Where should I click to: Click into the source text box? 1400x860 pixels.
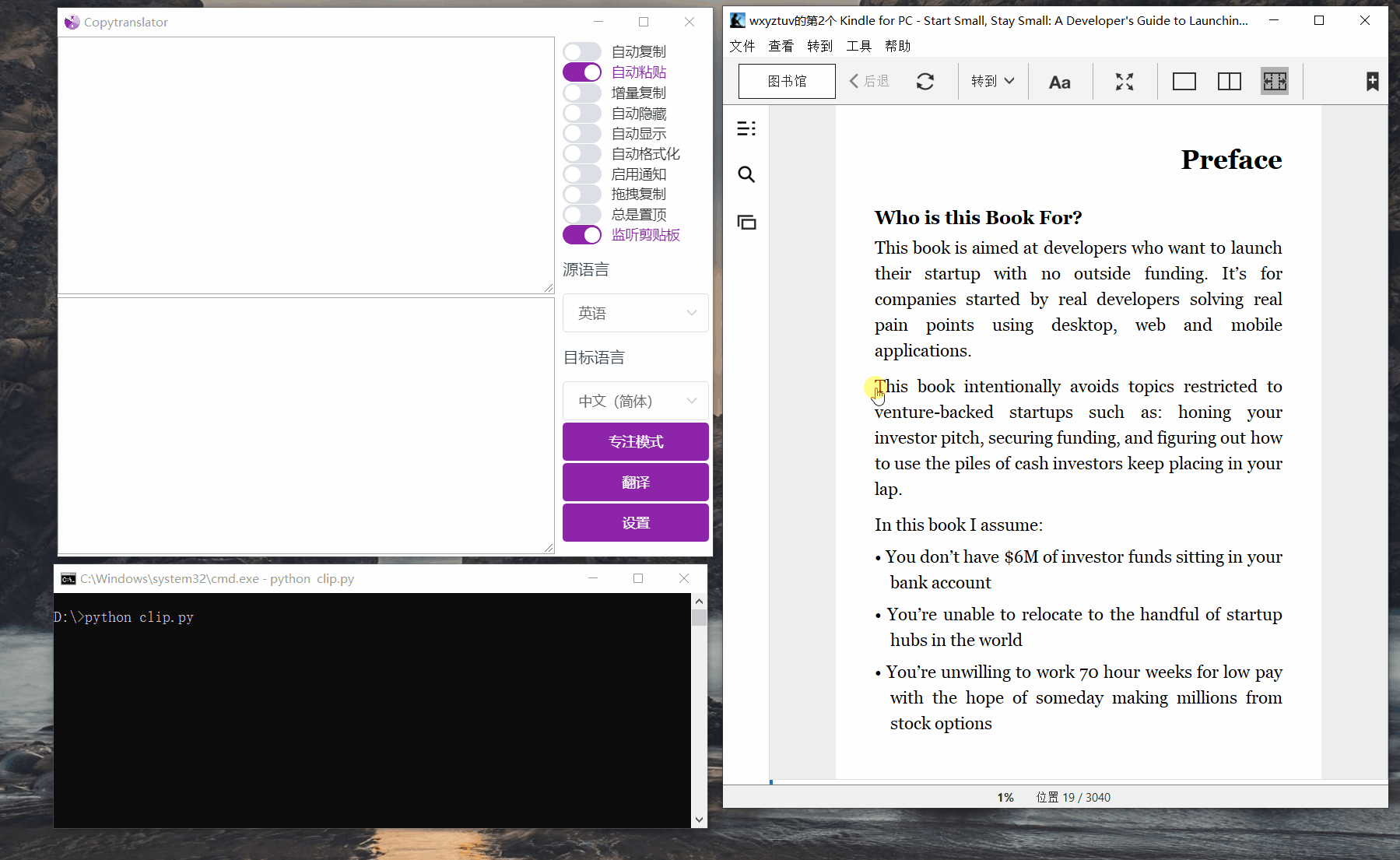pos(306,165)
